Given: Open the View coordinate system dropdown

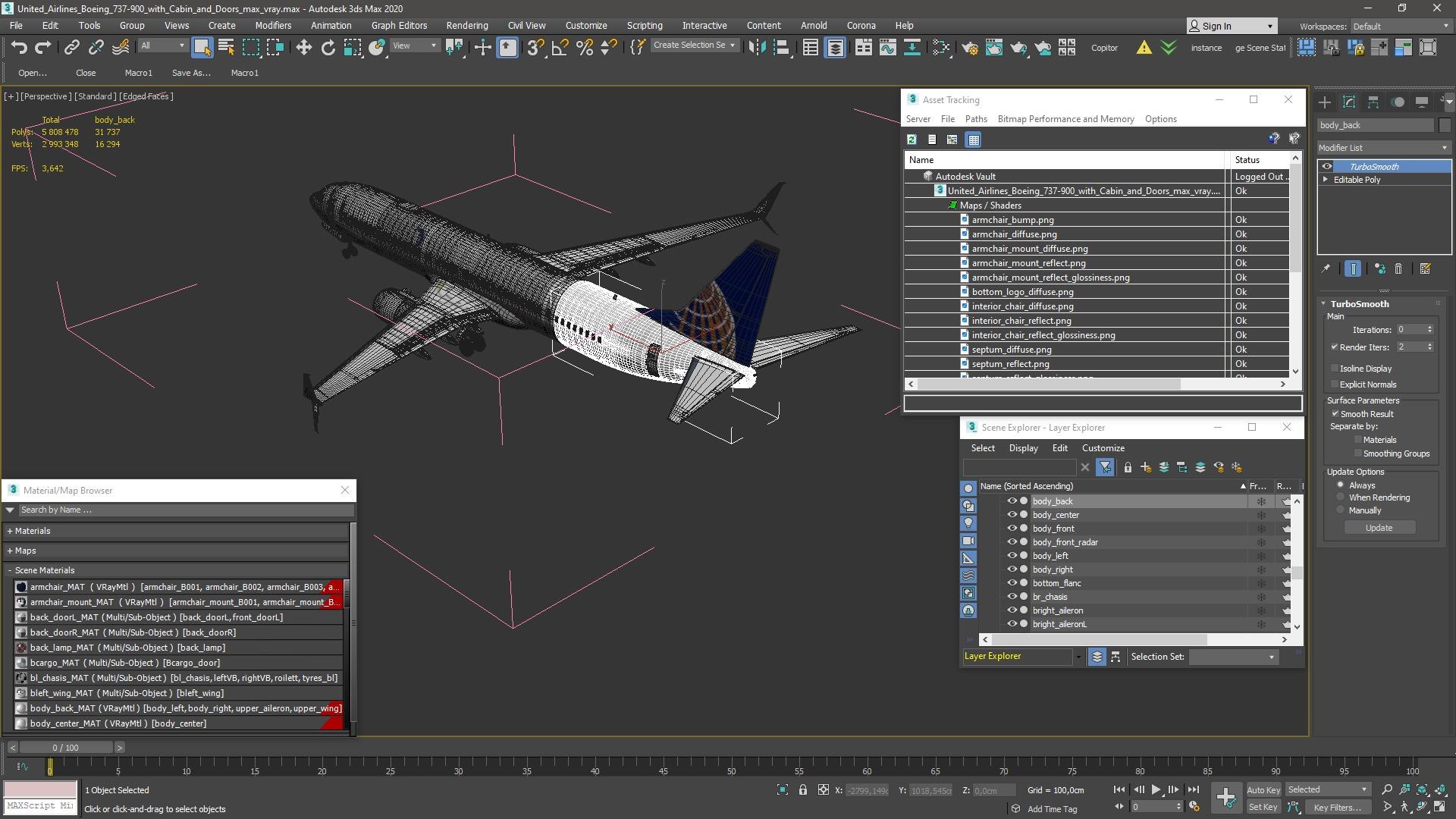Looking at the screenshot, I should 414,45.
